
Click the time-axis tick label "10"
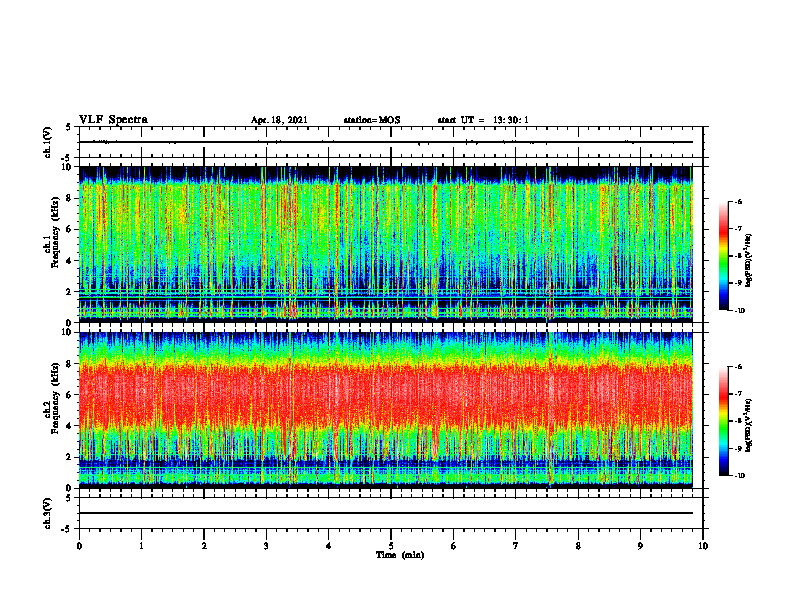point(703,546)
